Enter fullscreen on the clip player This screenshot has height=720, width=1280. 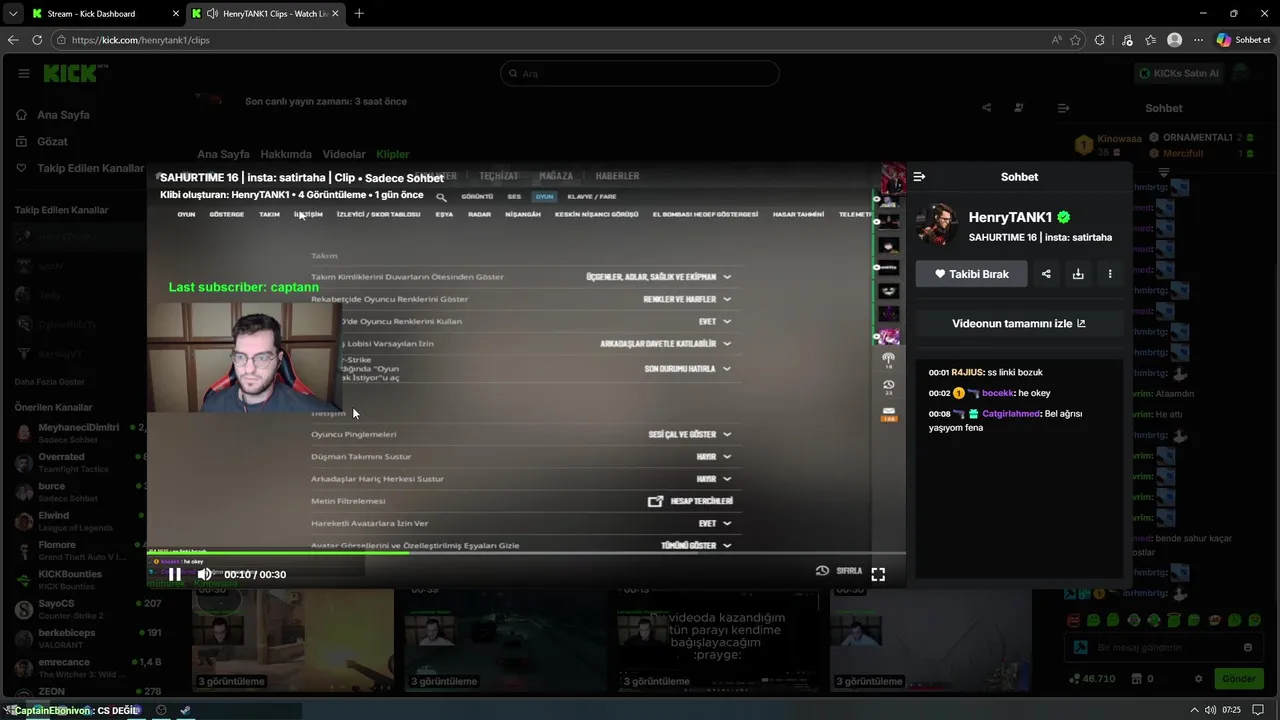(878, 574)
